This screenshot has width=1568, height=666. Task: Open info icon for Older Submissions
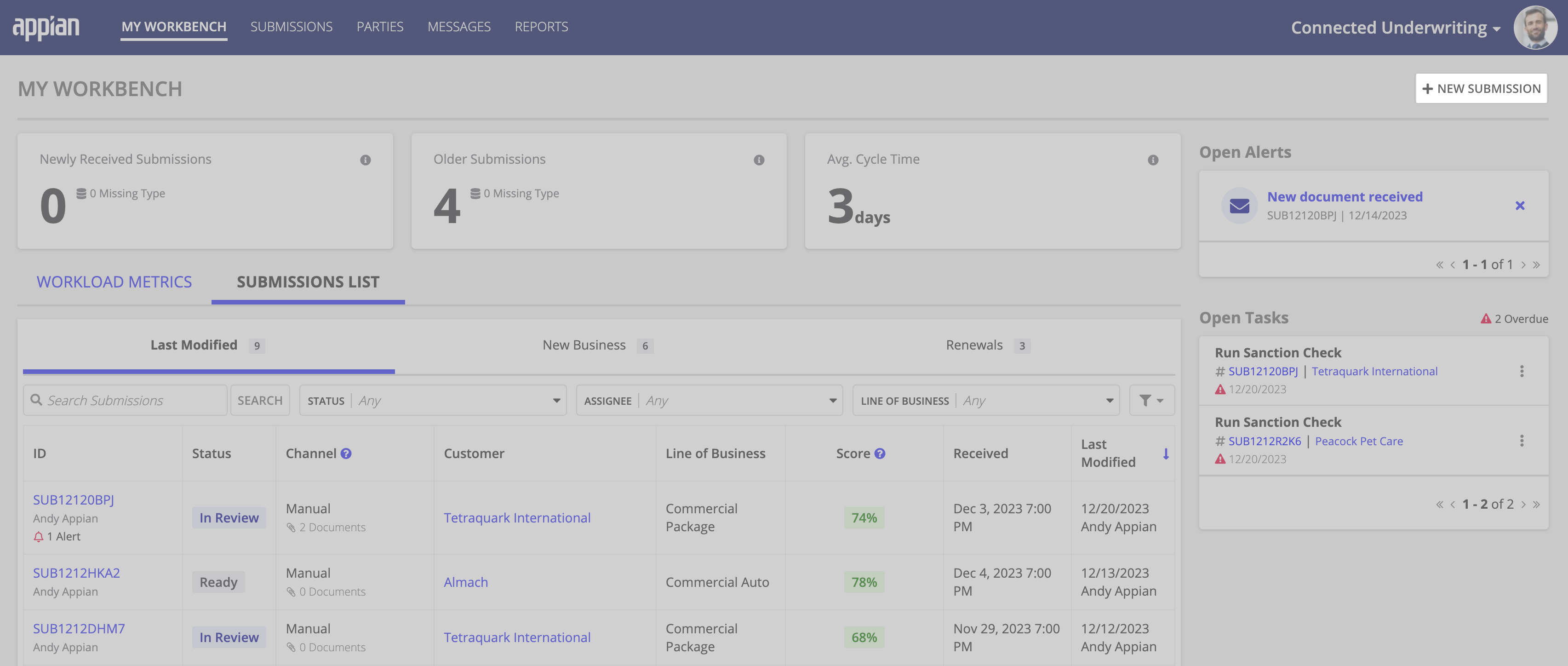tap(759, 160)
